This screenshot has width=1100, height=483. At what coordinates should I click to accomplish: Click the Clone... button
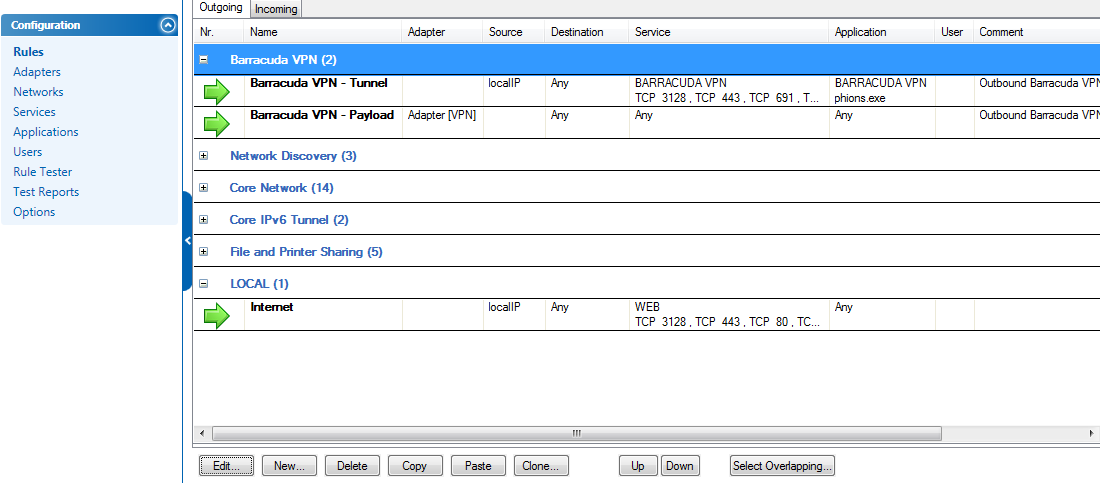[541, 465]
